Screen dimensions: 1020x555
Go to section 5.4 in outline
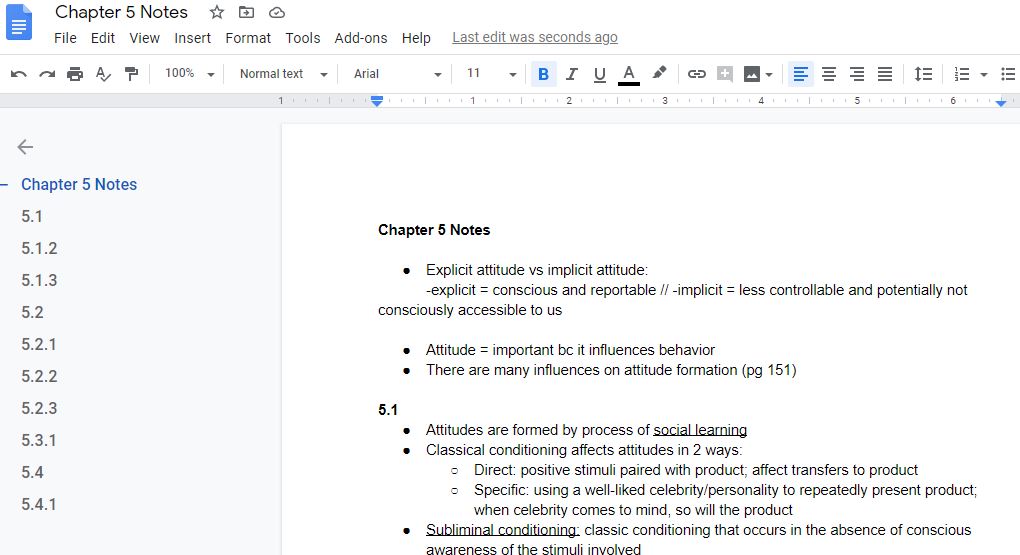[x=33, y=472]
